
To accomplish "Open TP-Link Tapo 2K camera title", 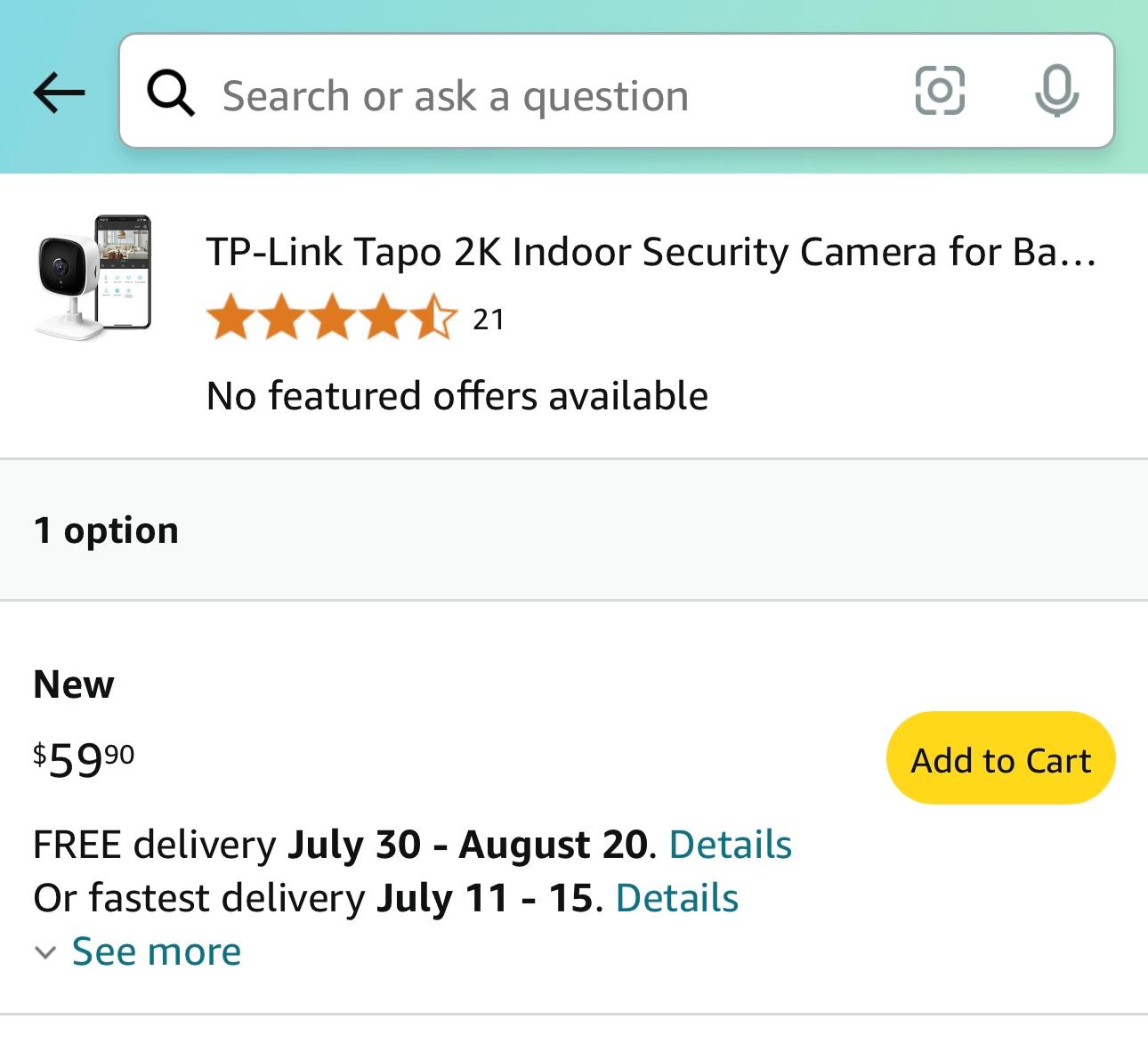I will (651, 252).
